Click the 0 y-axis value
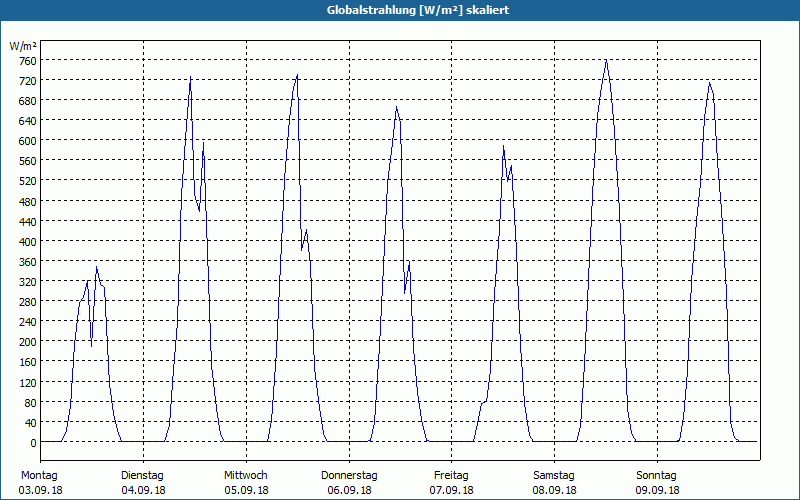 pyautogui.click(x=33, y=443)
